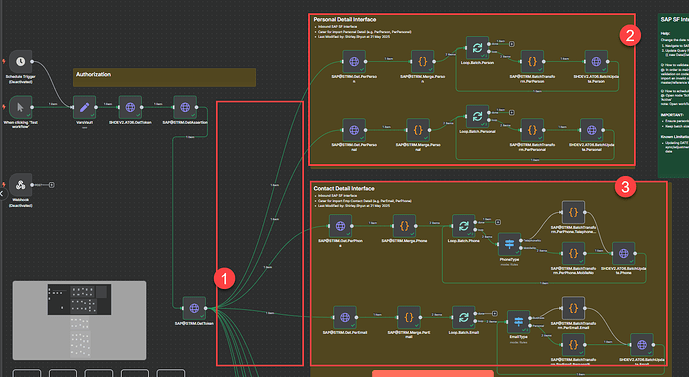Click the workflow minimap preview
This screenshot has width=689, height=377.
(80, 320)
